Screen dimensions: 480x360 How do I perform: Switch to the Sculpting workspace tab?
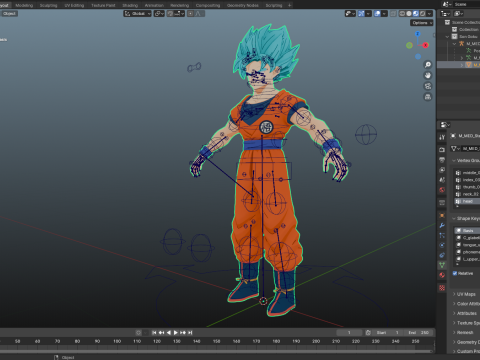pyautogui.click(x=49, y=5)
